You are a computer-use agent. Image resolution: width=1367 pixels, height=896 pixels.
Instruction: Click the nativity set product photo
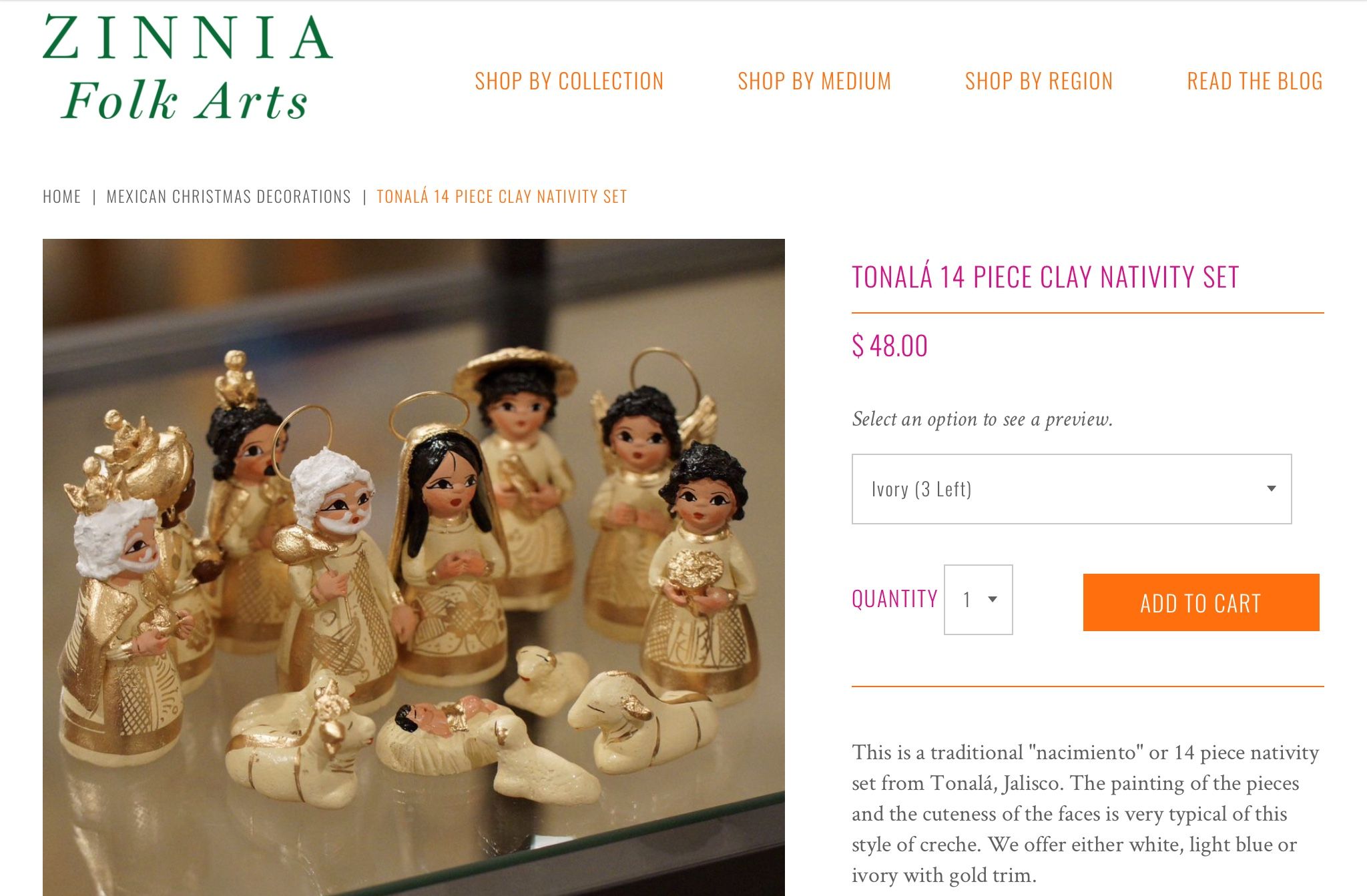coord(414,567)
